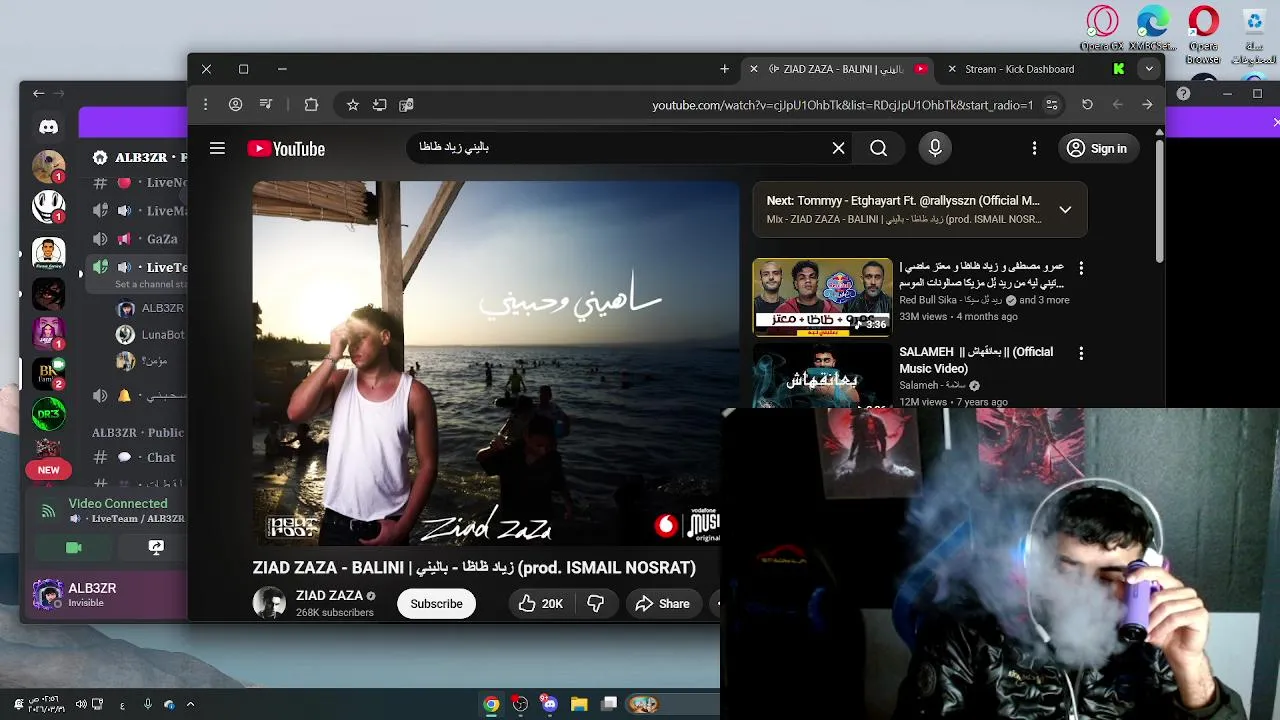This screenshot has height=720, width=1280.
Task: Open the tab search dropdown
Action: (x=1150, y=69)
